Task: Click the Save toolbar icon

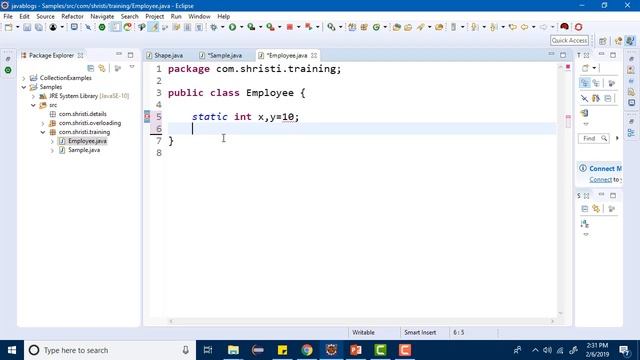Action: pos(27,27)
